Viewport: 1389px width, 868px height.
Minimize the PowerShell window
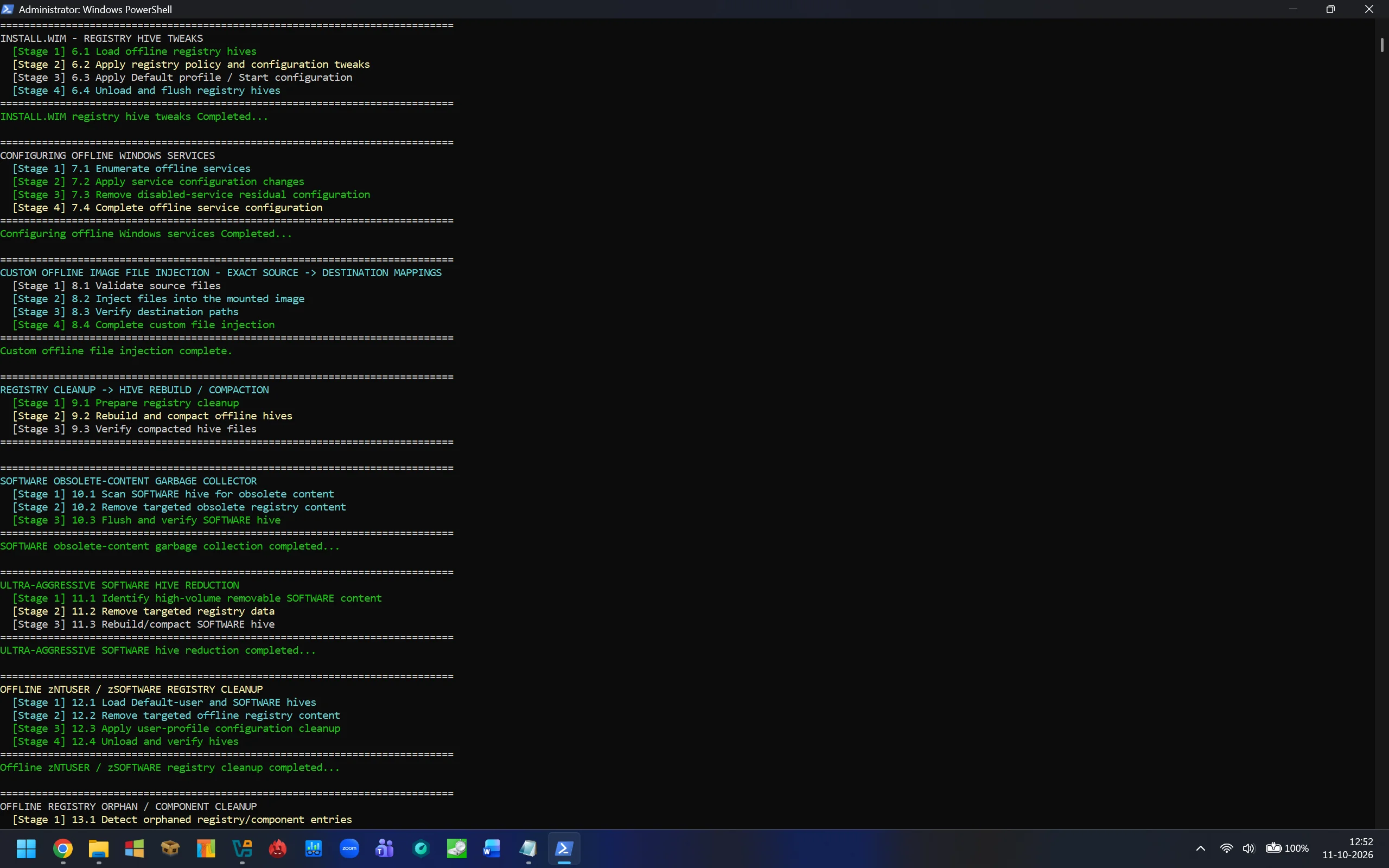click(x=1293, y=9)
